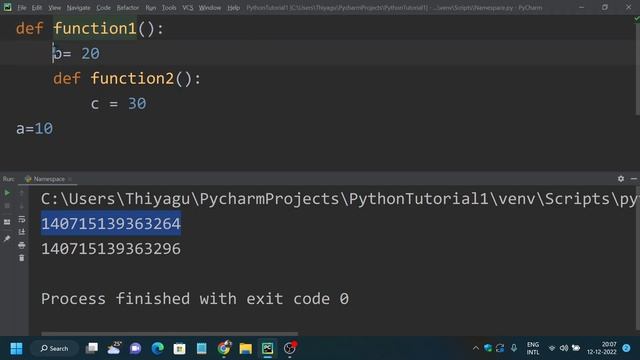Open the Refactor menu
This screenshot has height=360, width=640.
128,8
